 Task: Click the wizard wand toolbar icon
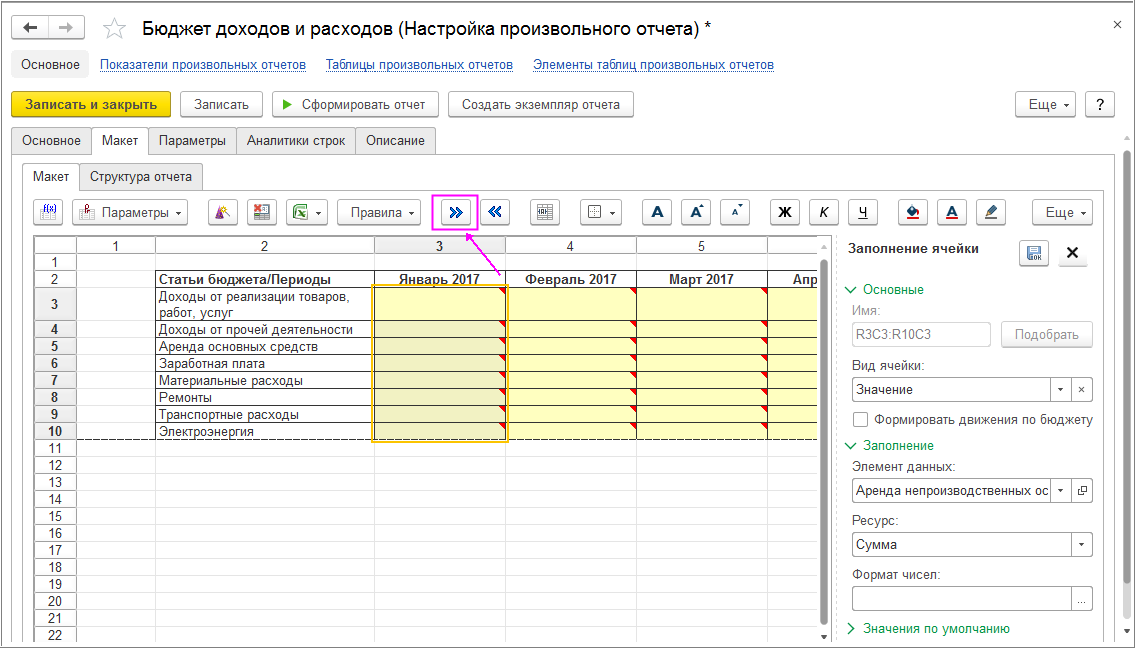click(223, 212)
